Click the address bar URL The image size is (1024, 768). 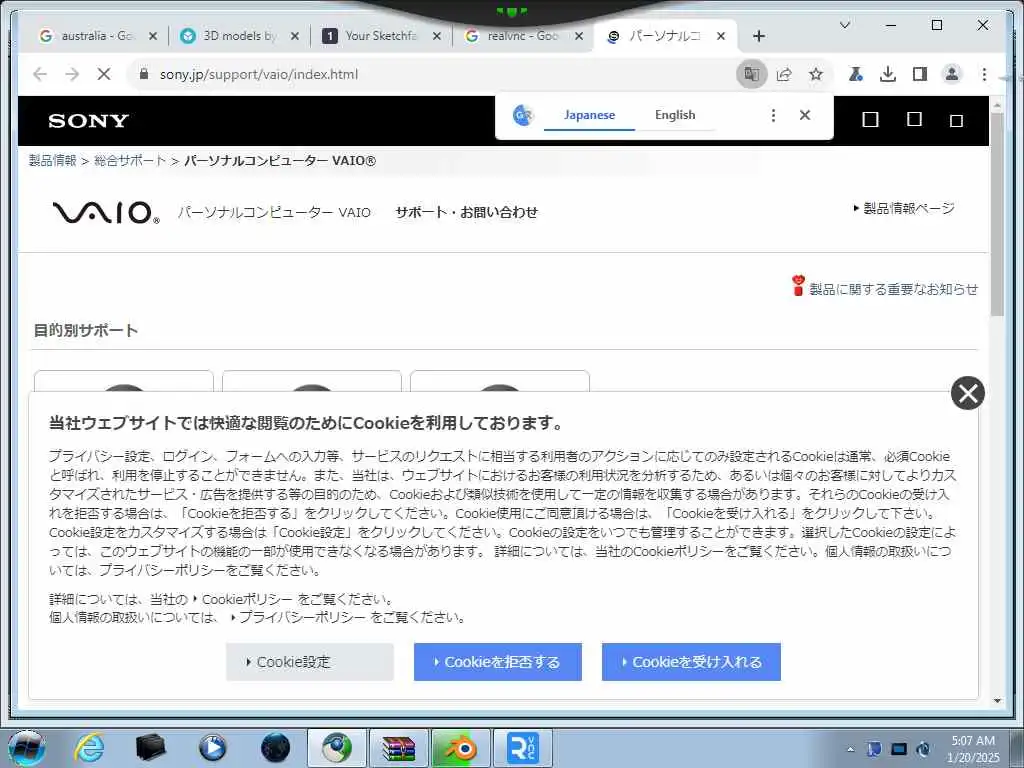(x=259, y=74)
